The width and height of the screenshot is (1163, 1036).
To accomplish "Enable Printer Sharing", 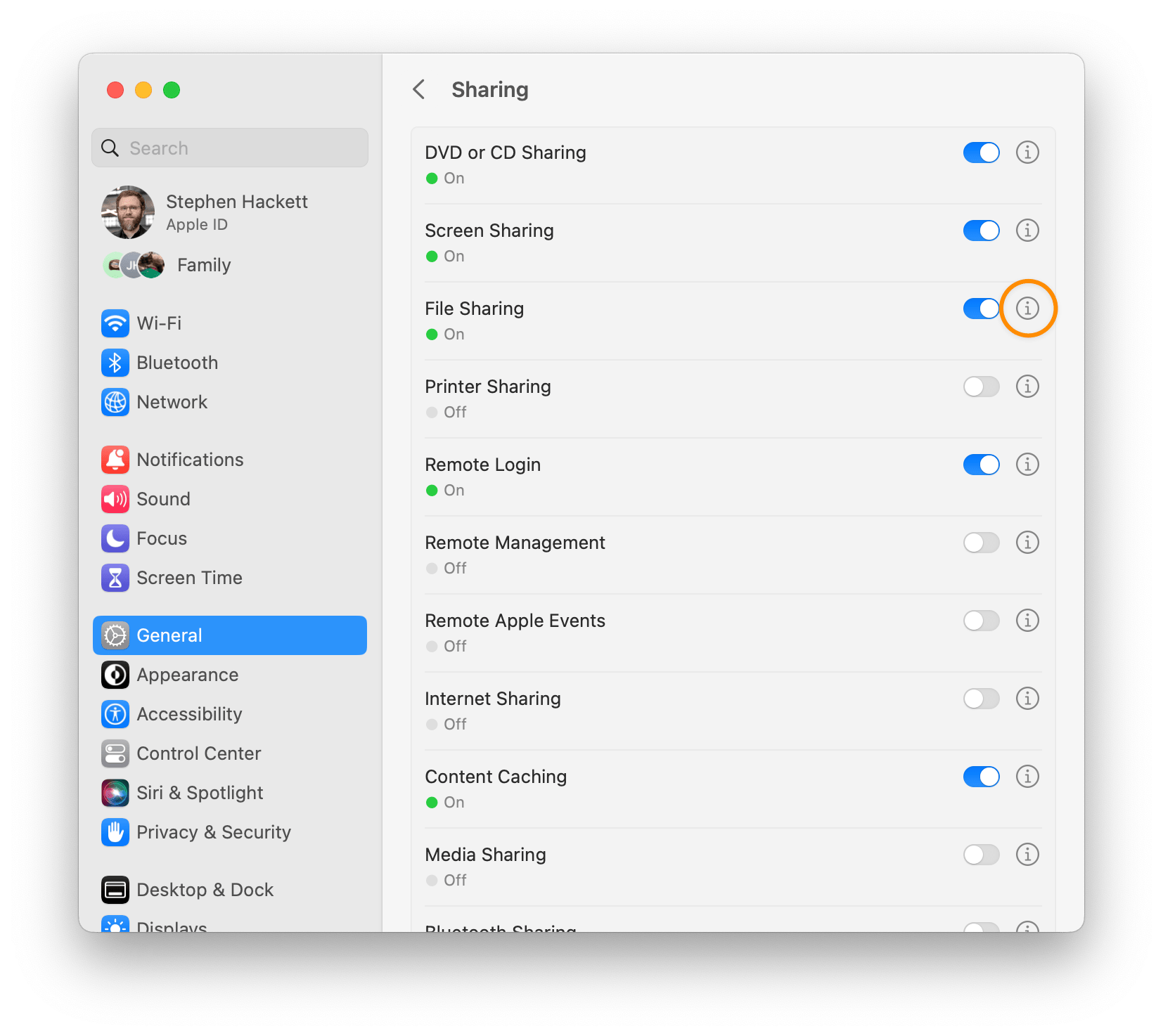I will click(x=981, y=387).
